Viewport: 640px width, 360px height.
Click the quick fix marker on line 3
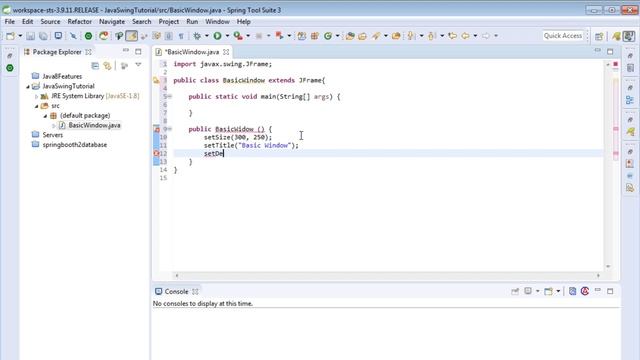click(156, 80)
